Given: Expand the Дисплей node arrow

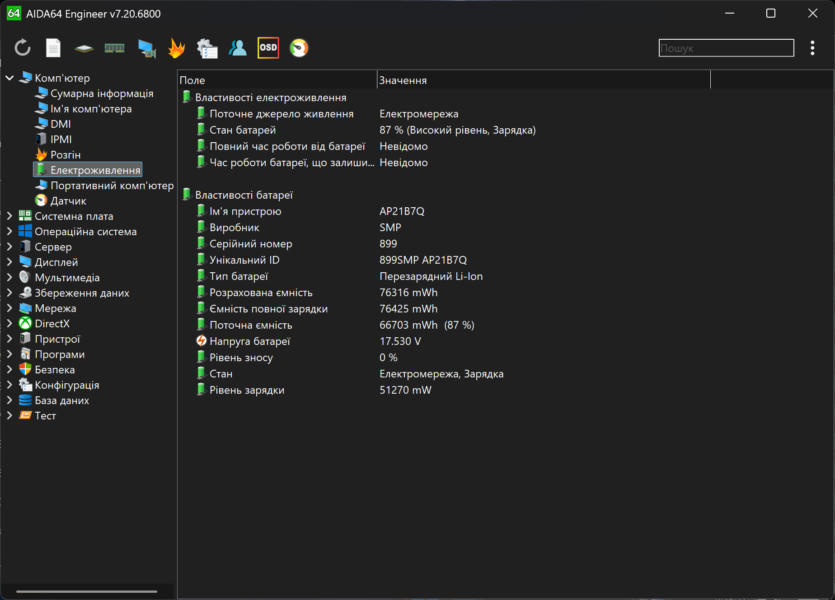Looking at the screenshot, I should (x=9, y=262).
